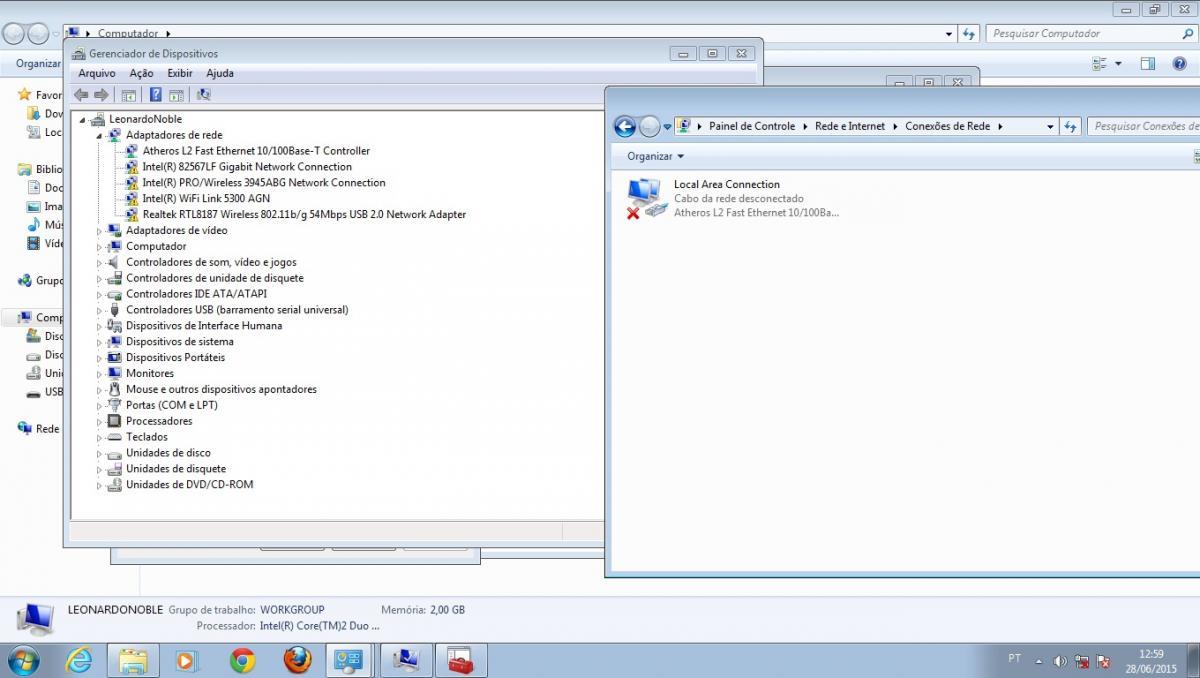Select Intel PRO/Wireless 3945ABG device icon
1200x678 pixels.
tap(132, 183)
